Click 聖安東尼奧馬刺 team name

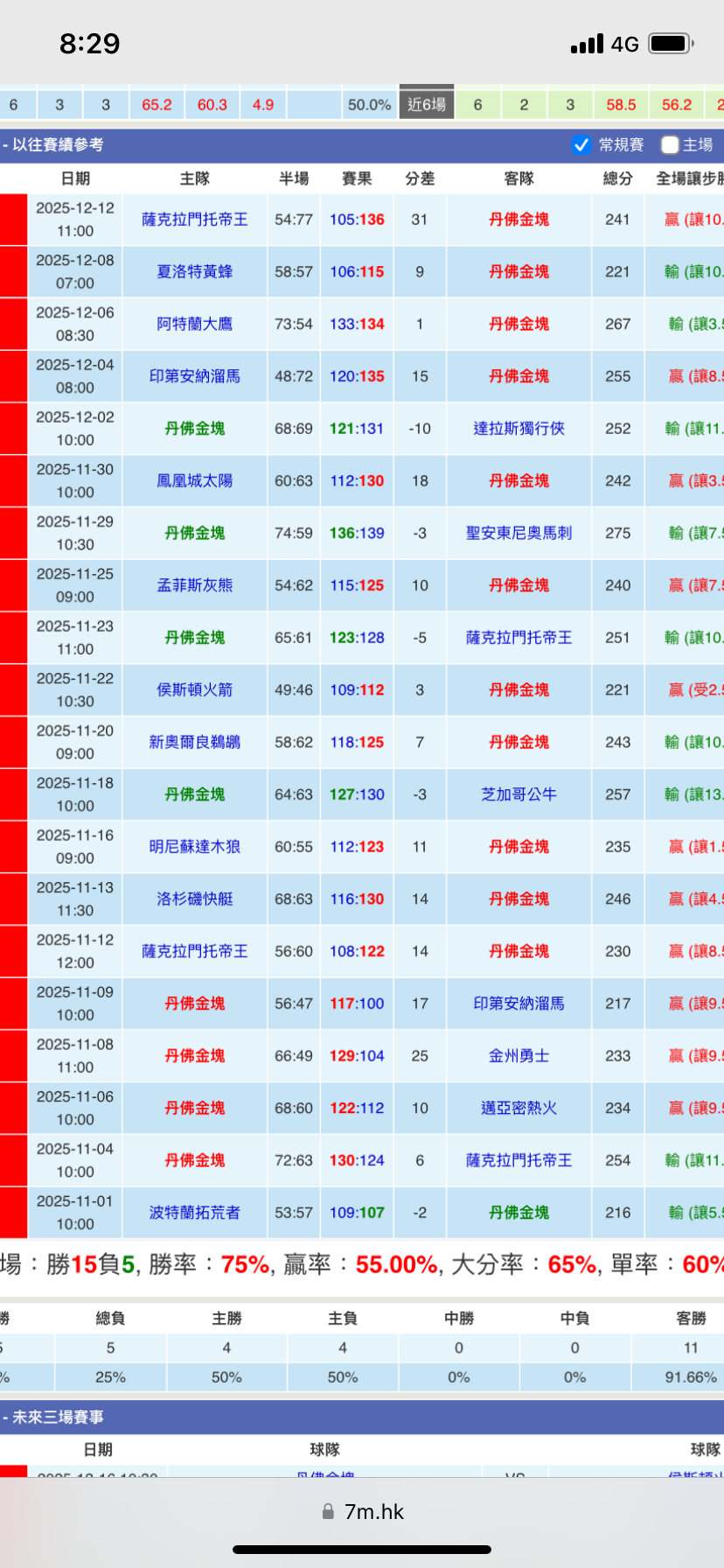pyautogui.click(x=519, y=533)
